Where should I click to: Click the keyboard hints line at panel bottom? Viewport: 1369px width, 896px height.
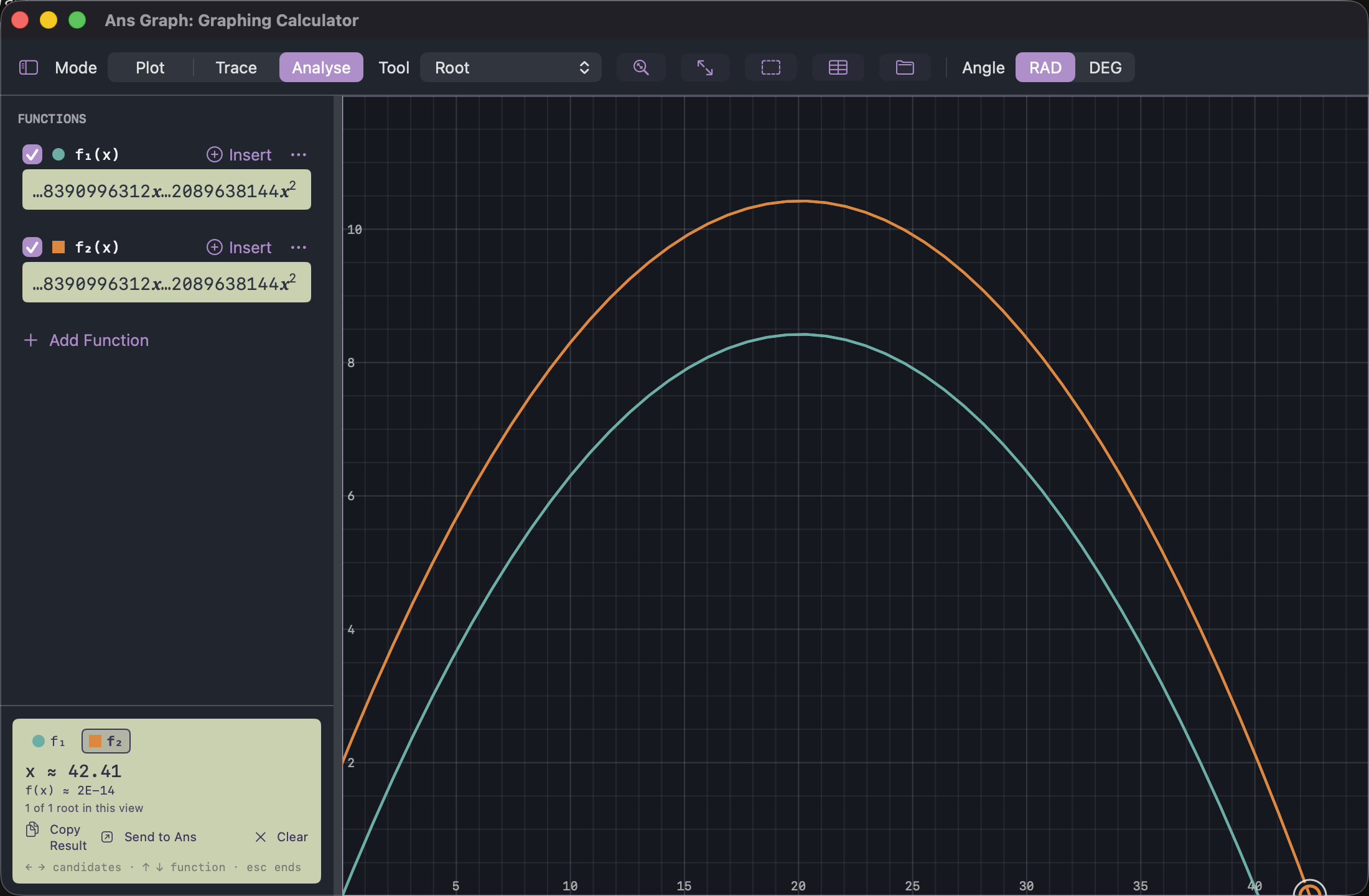point(163,867)
